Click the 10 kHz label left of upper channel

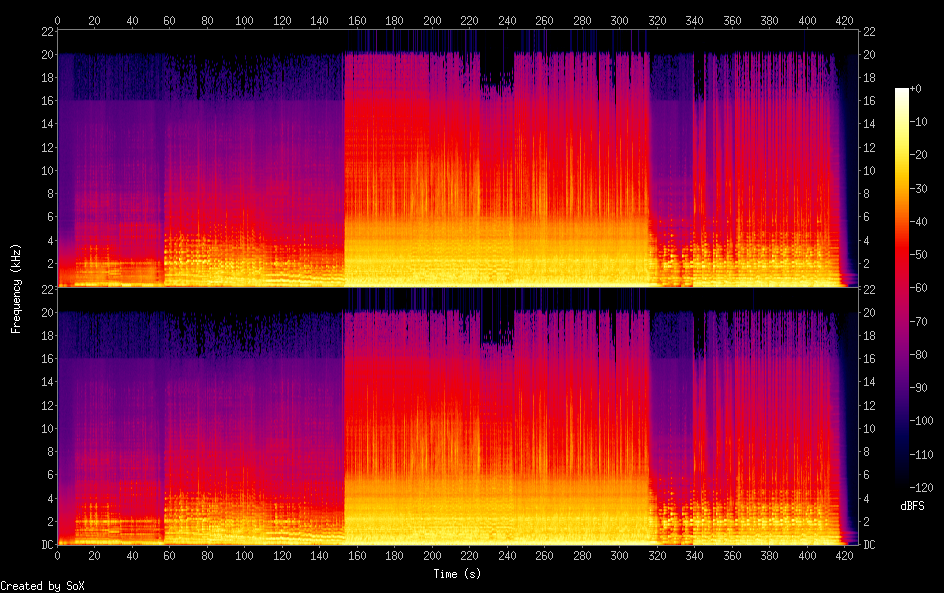tap(44, 171)
